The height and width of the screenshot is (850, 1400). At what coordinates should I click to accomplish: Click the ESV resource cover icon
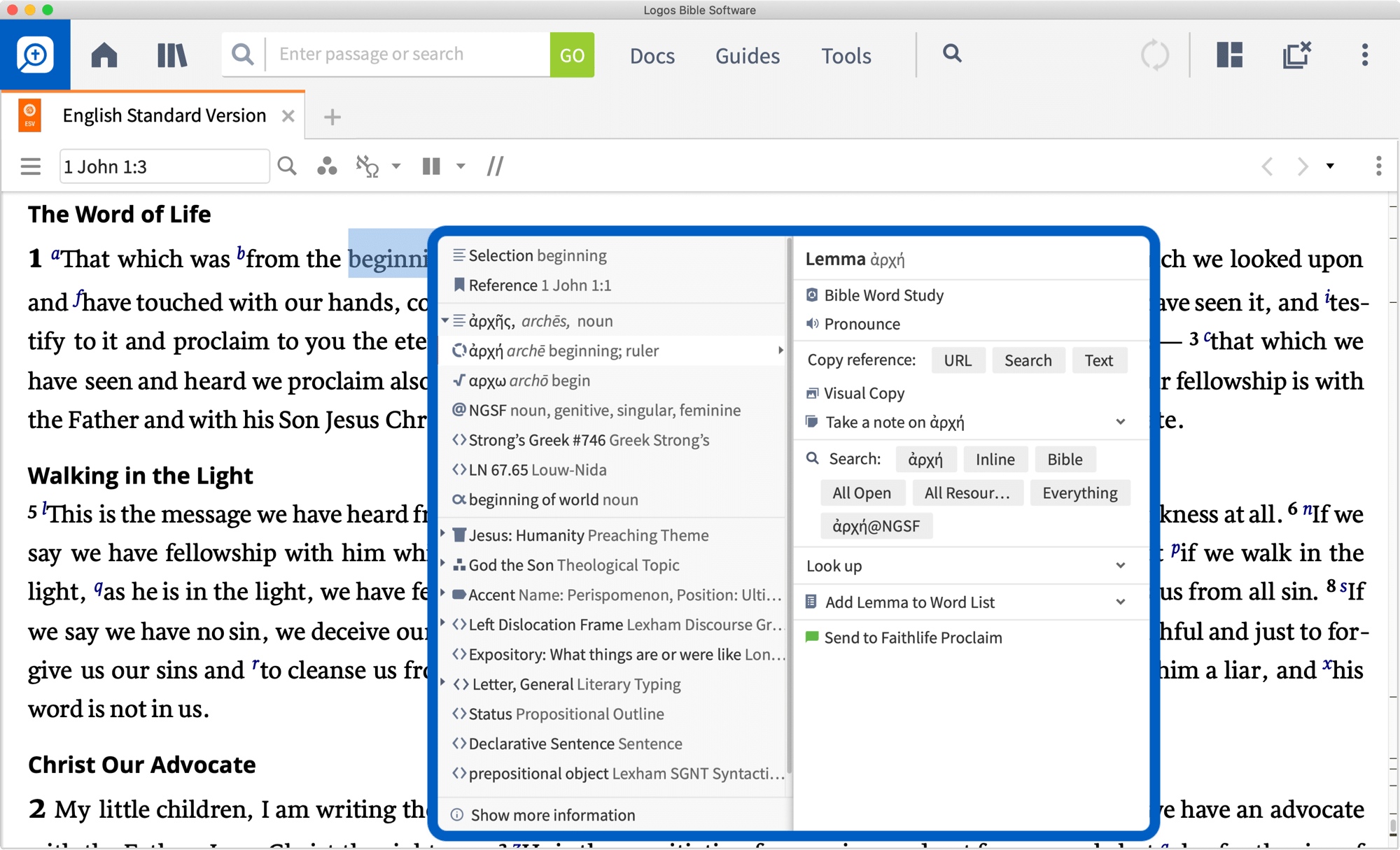pyautogui.click(x=30, y=115)
